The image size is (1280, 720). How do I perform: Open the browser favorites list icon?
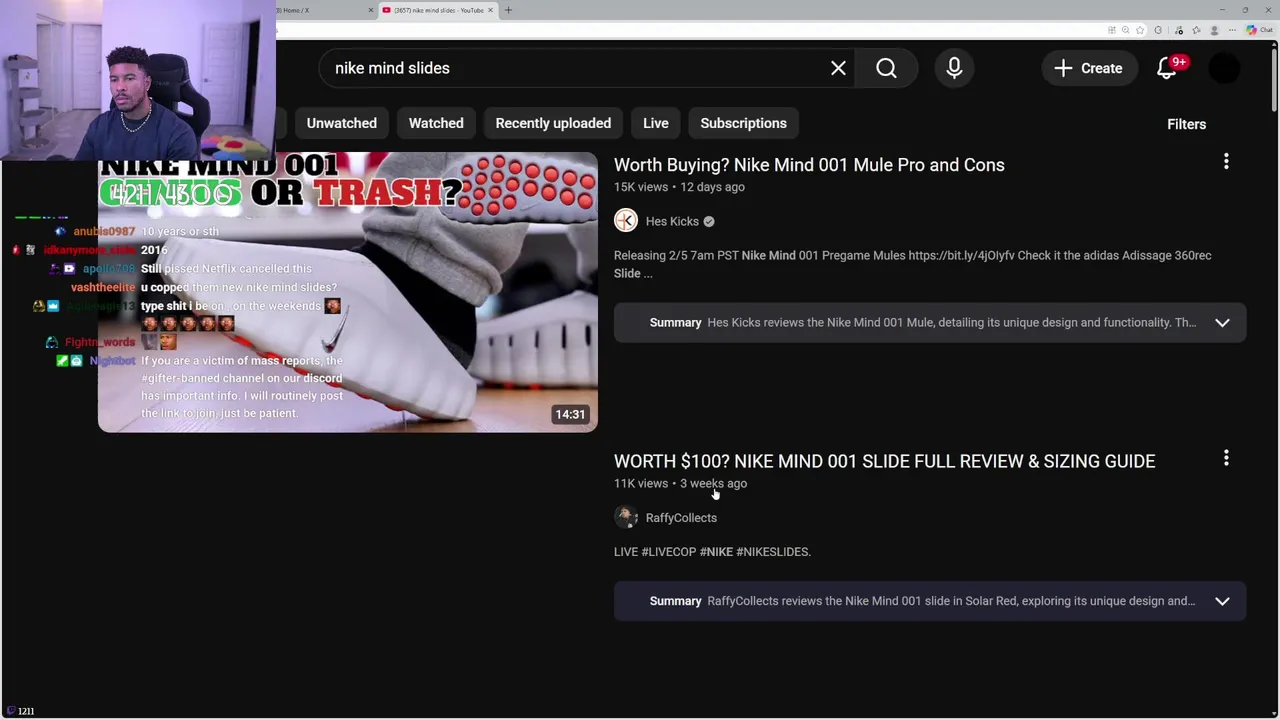tap(1196, 30)
